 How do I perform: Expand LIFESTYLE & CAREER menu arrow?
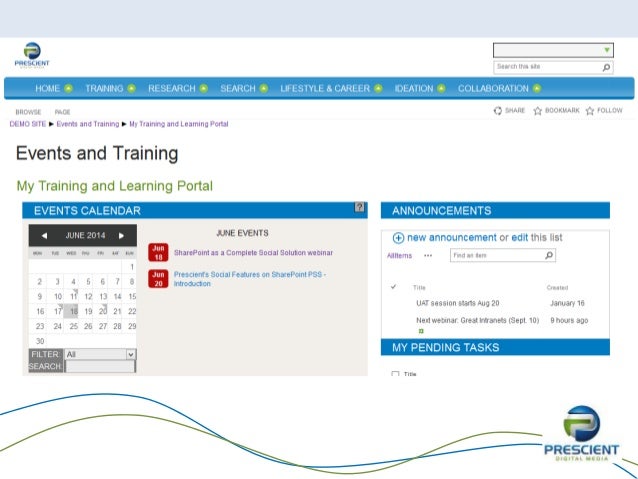[x=378, y=88]
